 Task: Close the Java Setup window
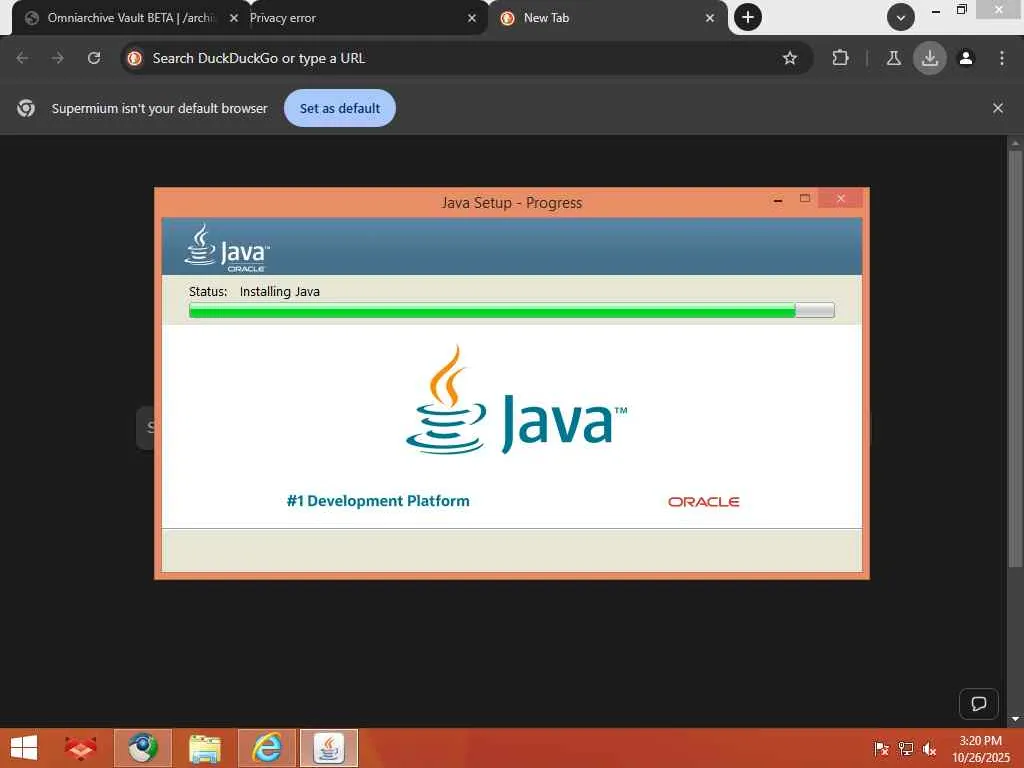click(x=840, y=199)
